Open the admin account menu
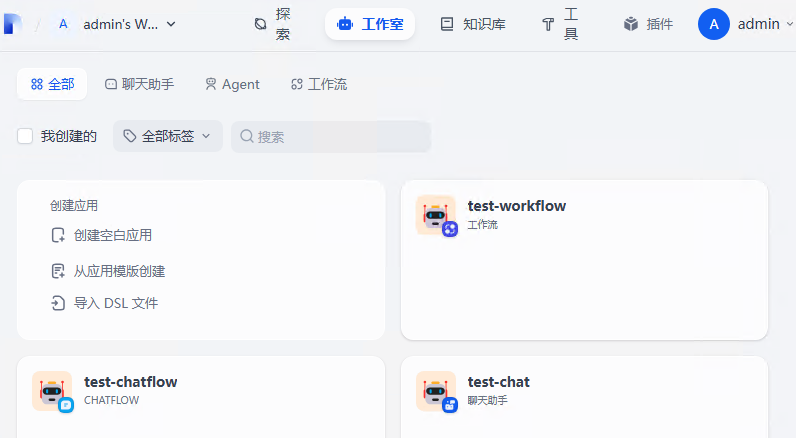796x438 pixels. click(x=746, y=24)
